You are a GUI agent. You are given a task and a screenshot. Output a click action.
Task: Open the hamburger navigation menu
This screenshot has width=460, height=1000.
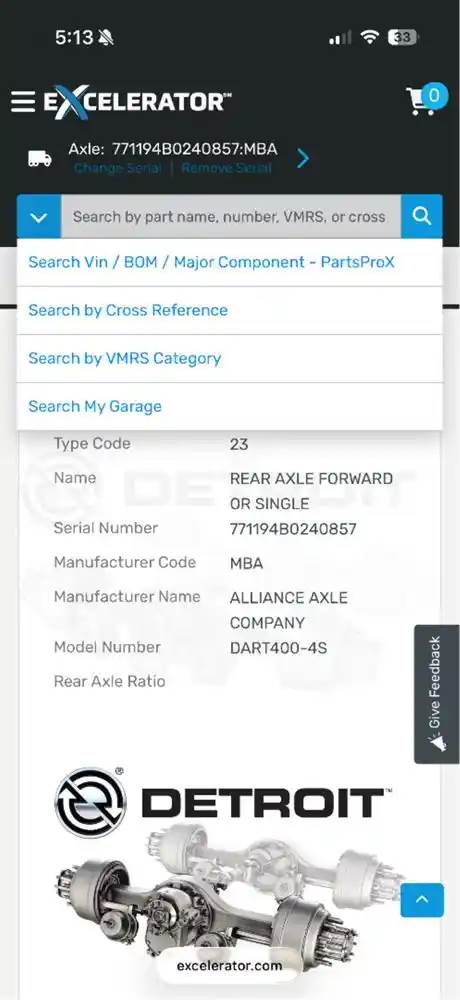(23, 101)
